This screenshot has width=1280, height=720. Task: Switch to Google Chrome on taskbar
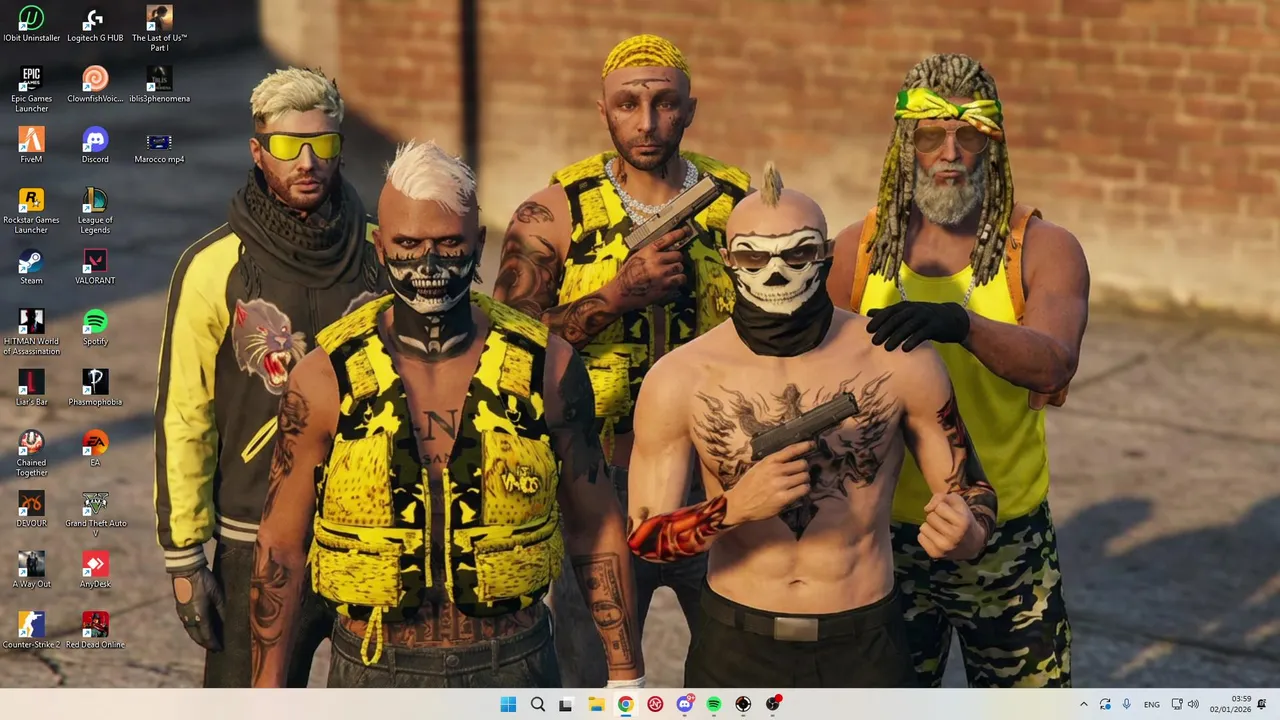click(625, 704)
